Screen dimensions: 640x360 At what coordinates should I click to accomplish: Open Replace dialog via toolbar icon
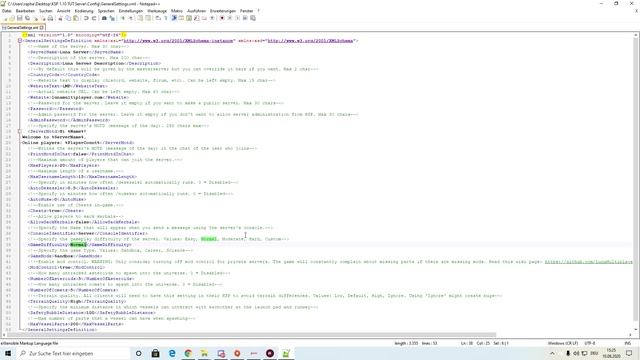coord(112,18)
